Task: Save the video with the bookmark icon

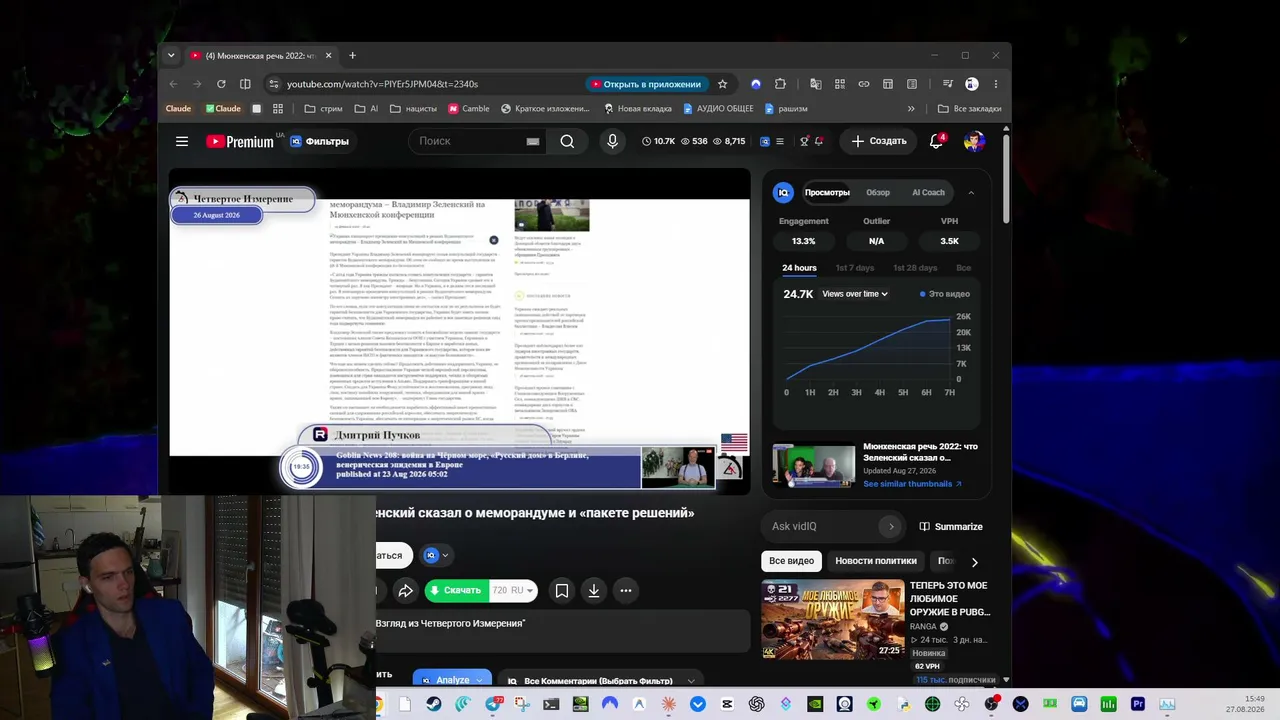Action: click(x=562, y=591)
